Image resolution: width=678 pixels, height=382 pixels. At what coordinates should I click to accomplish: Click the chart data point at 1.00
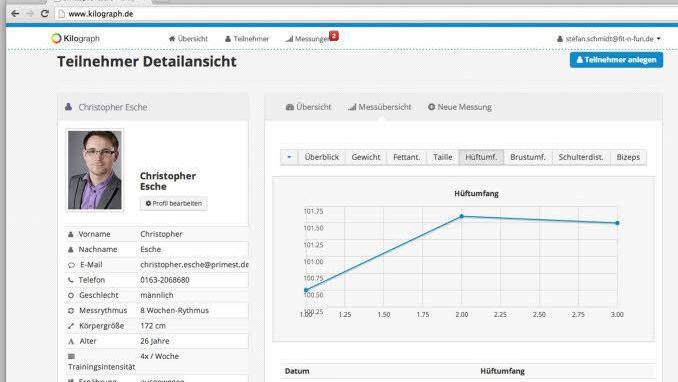(x=306, y=290)
